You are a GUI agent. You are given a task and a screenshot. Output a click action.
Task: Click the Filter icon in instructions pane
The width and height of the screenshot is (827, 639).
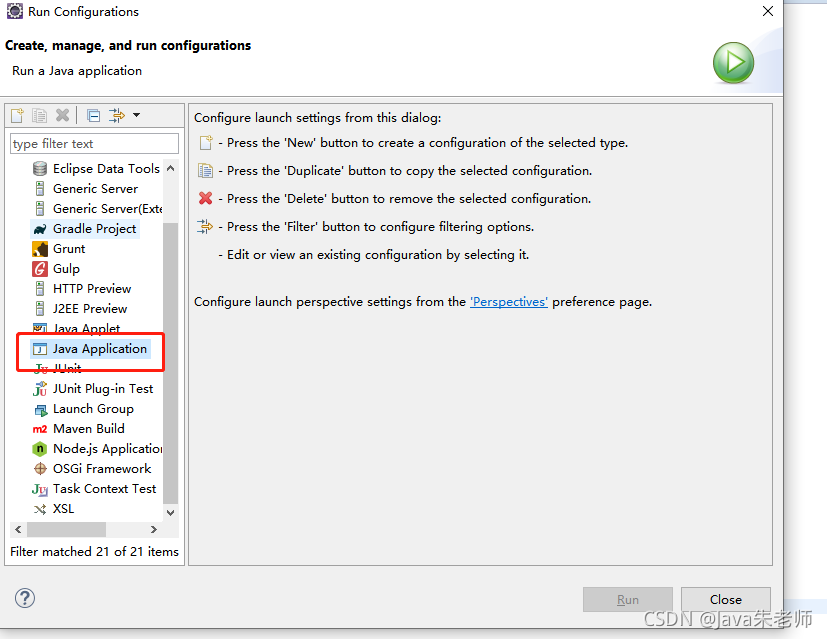click(x=205, y=227)
